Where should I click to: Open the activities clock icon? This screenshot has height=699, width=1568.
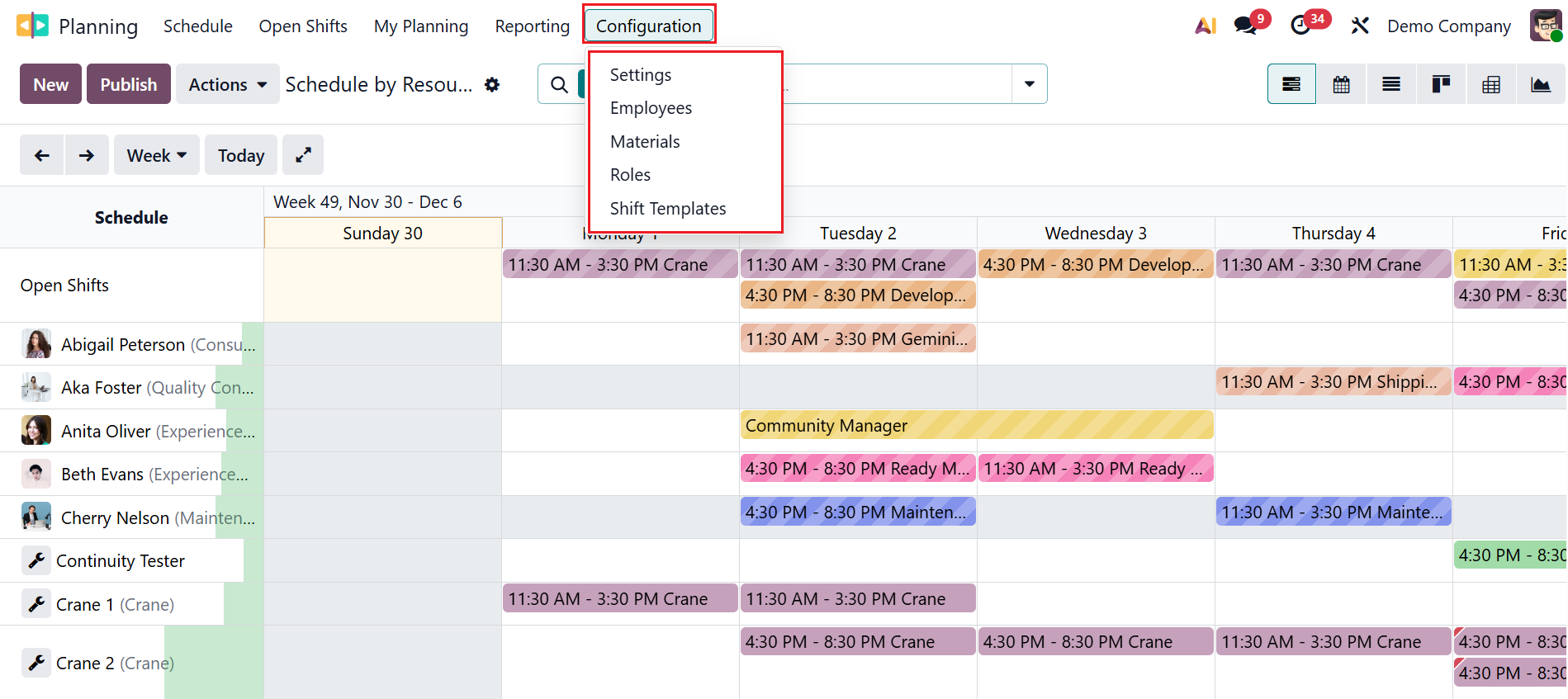pyautogui.click(x=1301, y=26)
